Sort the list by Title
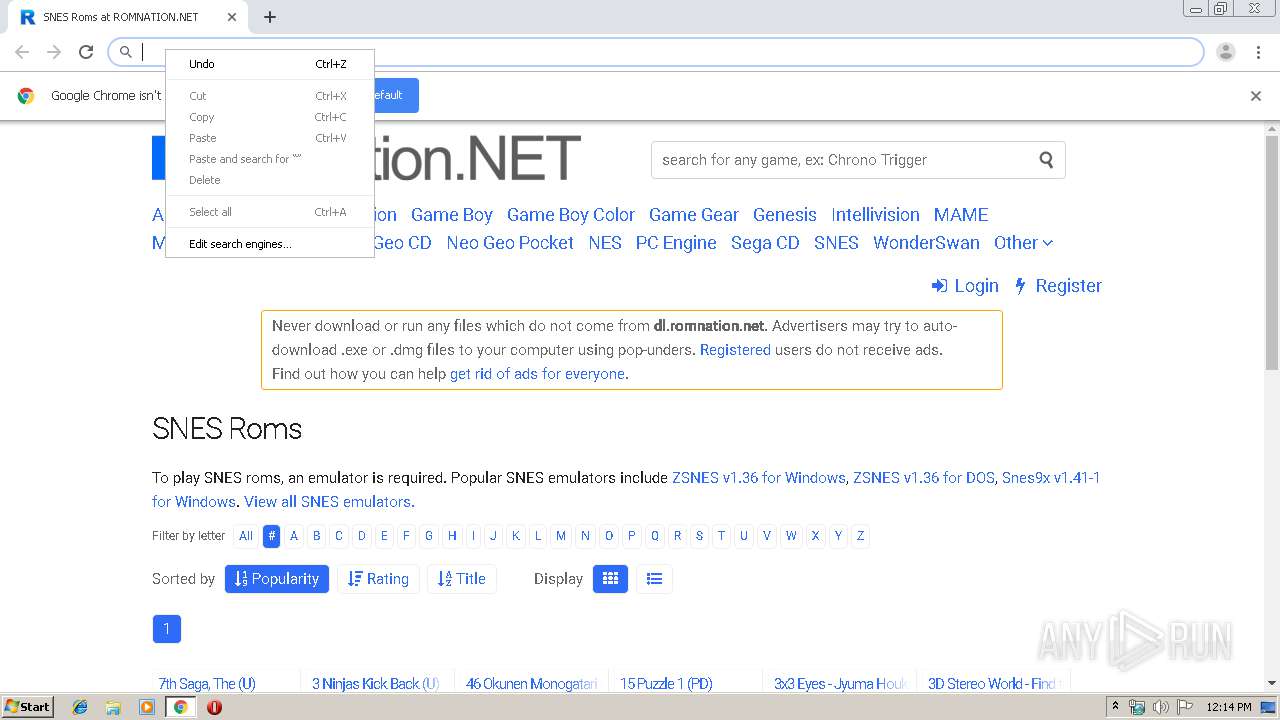The image size is (1280, 720). pyautogui.click(x=462, y=579)
